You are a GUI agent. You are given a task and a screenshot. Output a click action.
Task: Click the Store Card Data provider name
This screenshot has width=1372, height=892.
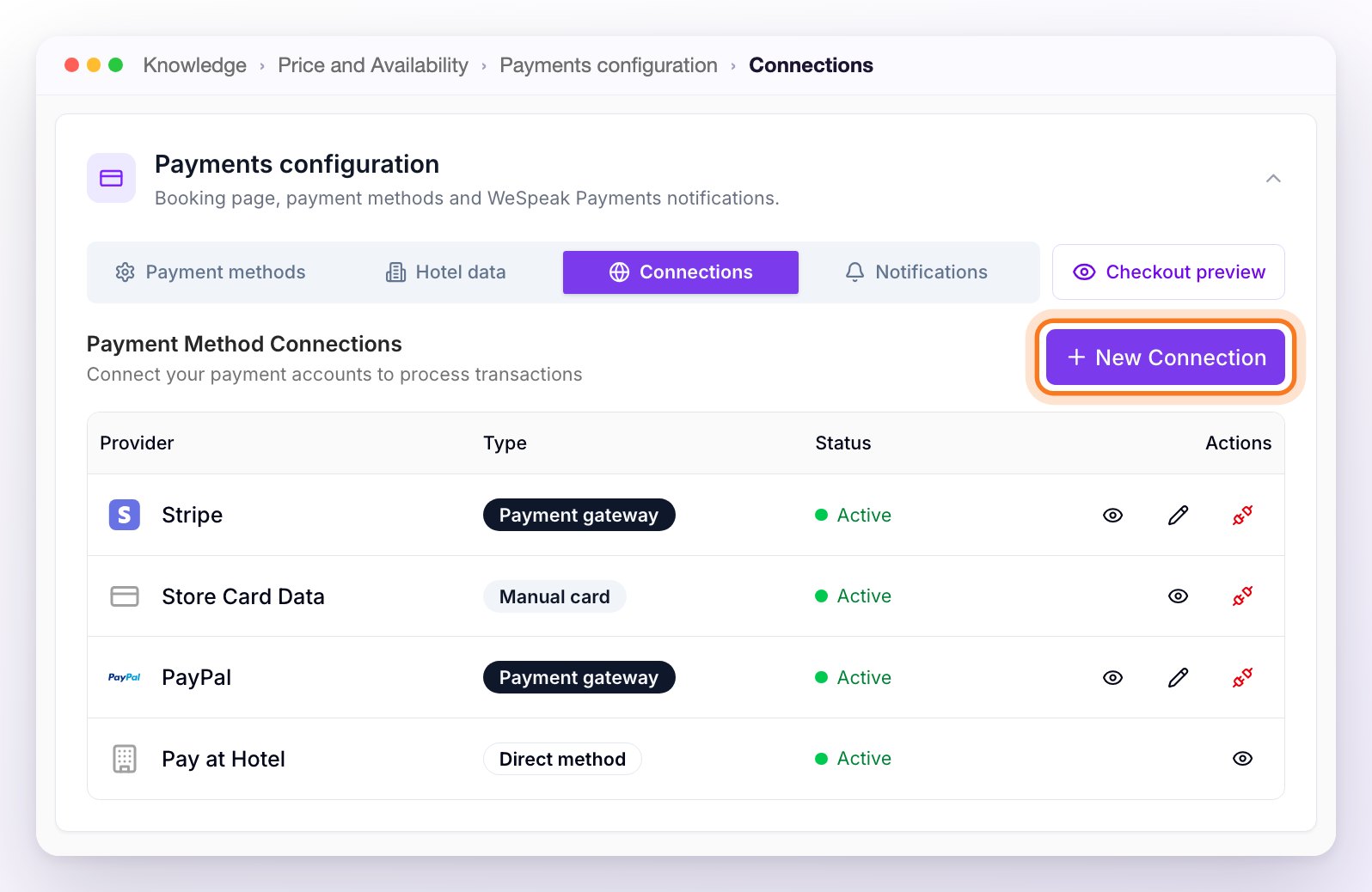(x=243, y=596)
